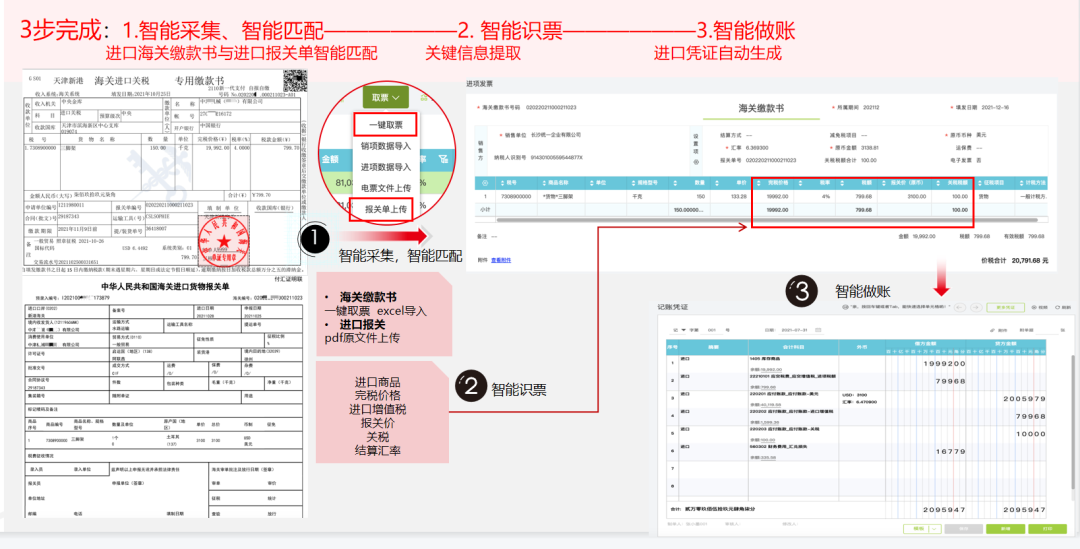Open the voucher date calendar icon
This screenshot has height=549, width=1080.
(817, 328)
